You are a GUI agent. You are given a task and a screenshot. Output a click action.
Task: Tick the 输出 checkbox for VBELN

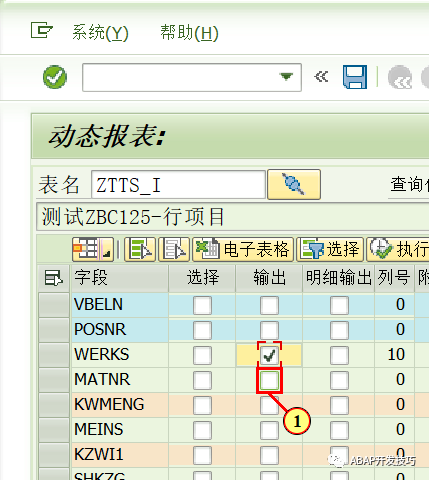click(269, 305)
